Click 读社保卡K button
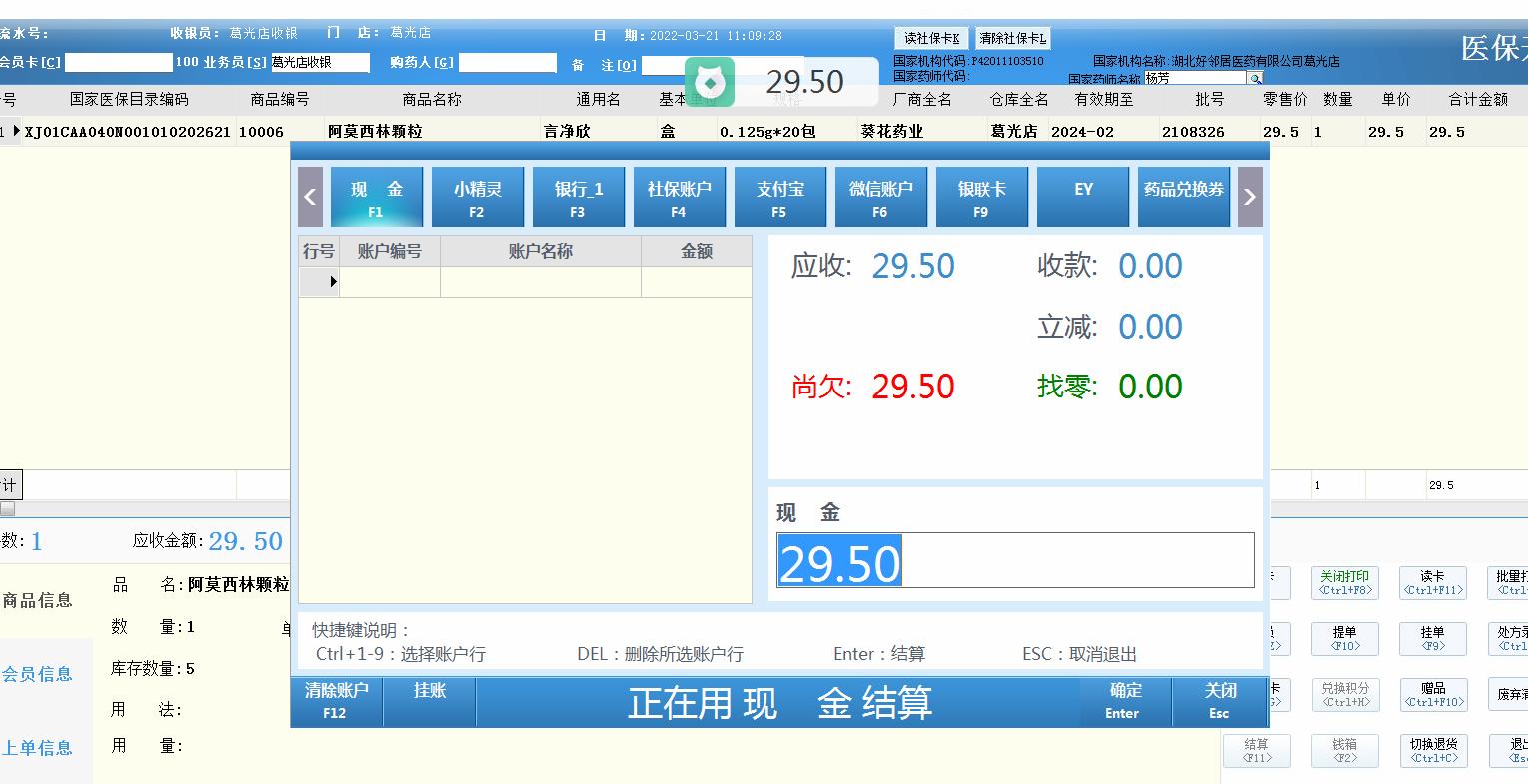 pyautogui.click(x=931, y=38)
